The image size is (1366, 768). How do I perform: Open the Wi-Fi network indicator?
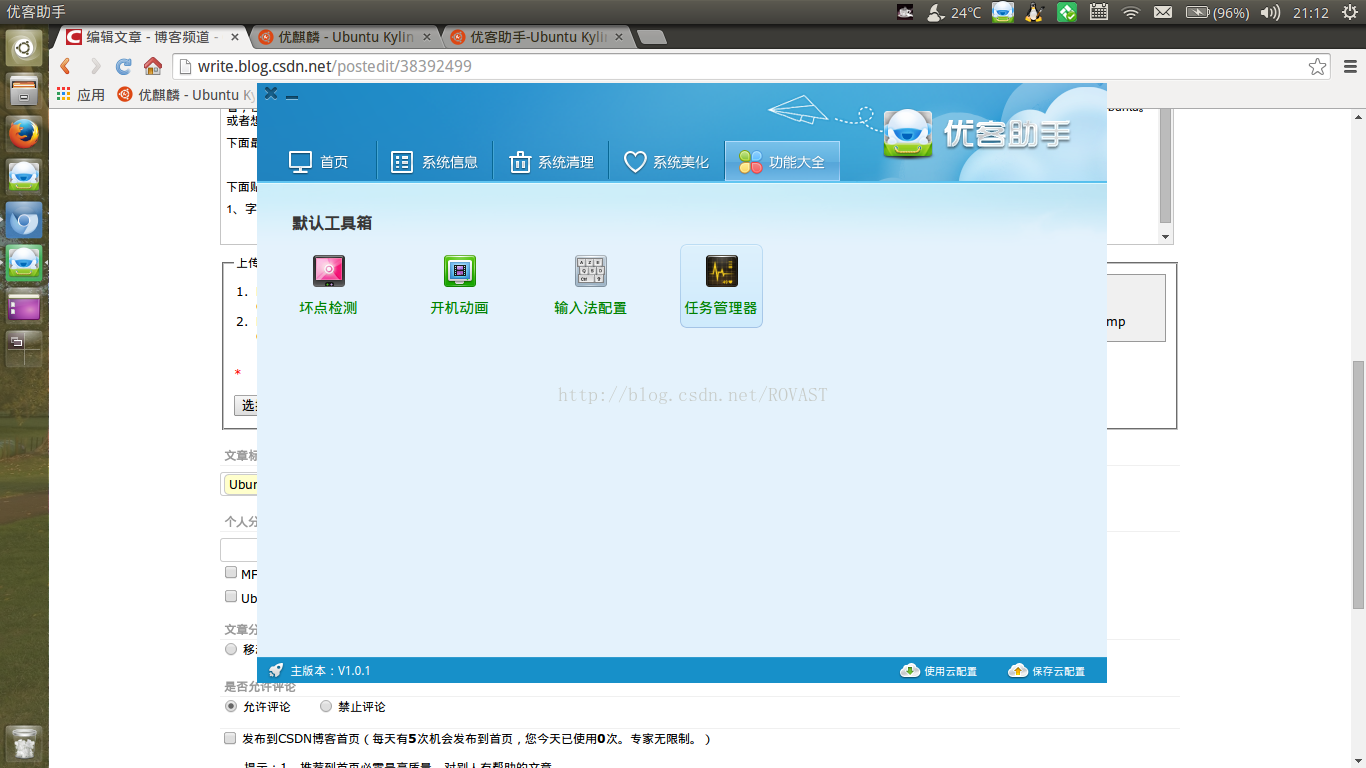click(x=1131, y=12)
